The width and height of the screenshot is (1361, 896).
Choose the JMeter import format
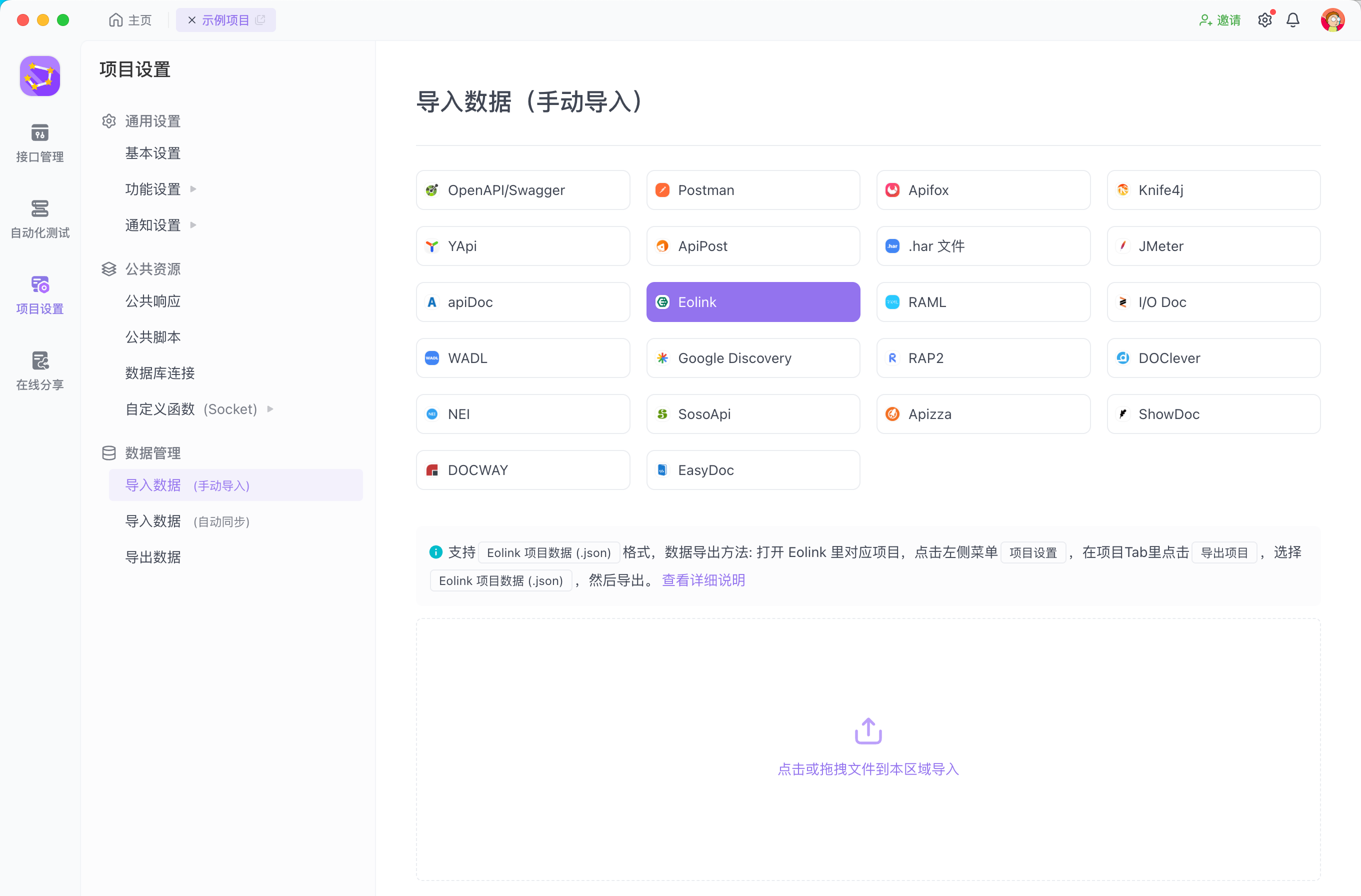pos(1213,246)
